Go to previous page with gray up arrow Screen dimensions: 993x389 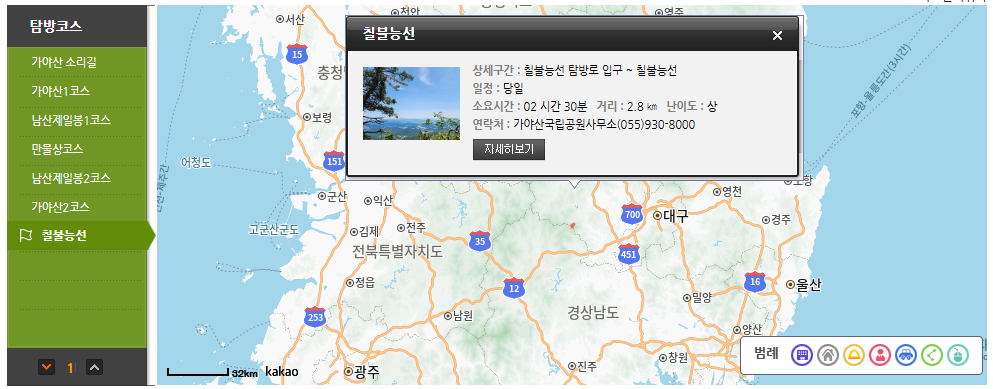click(x=94, y=367)
